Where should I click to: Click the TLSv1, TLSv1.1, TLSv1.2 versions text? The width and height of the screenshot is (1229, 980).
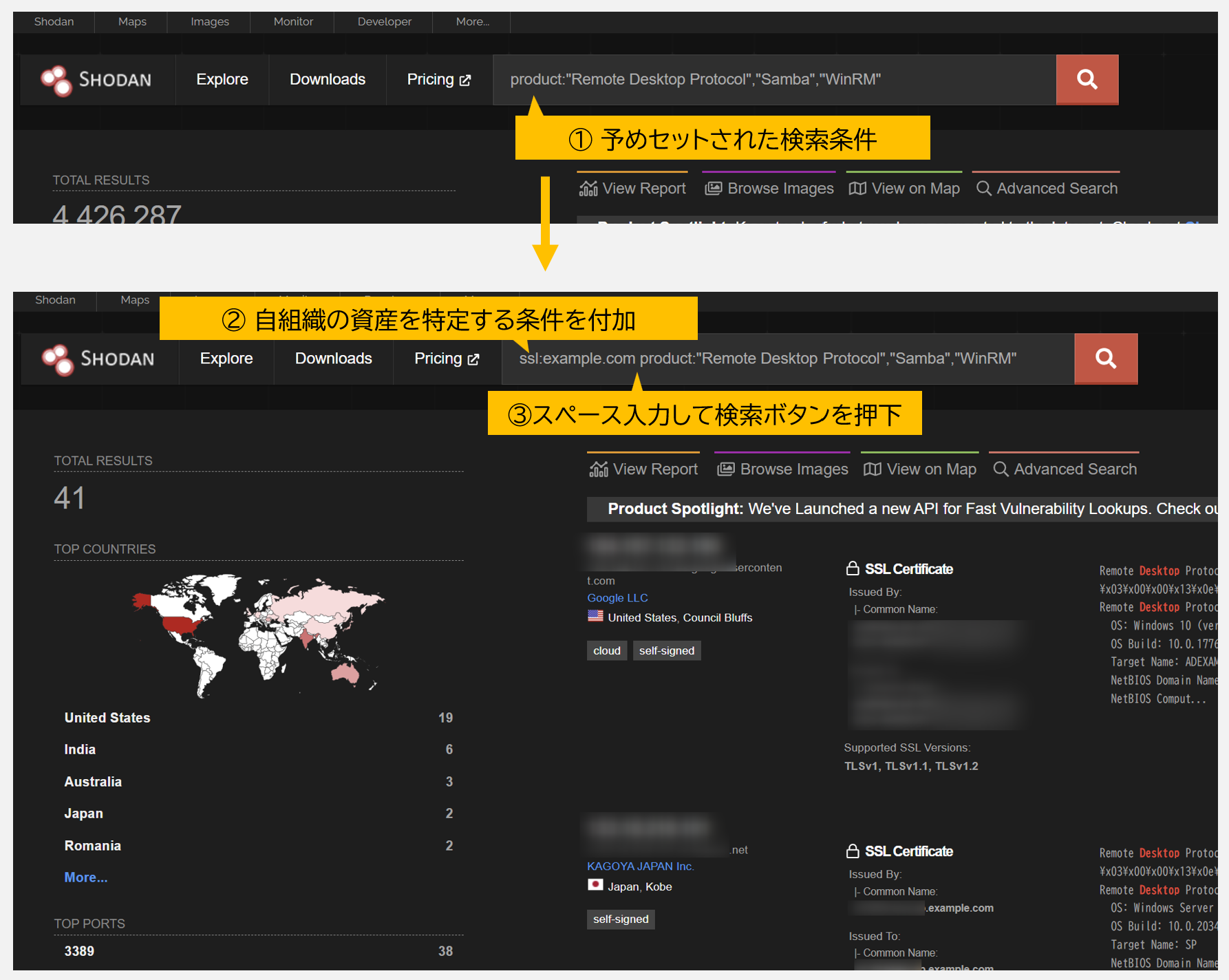coord(911,766)
